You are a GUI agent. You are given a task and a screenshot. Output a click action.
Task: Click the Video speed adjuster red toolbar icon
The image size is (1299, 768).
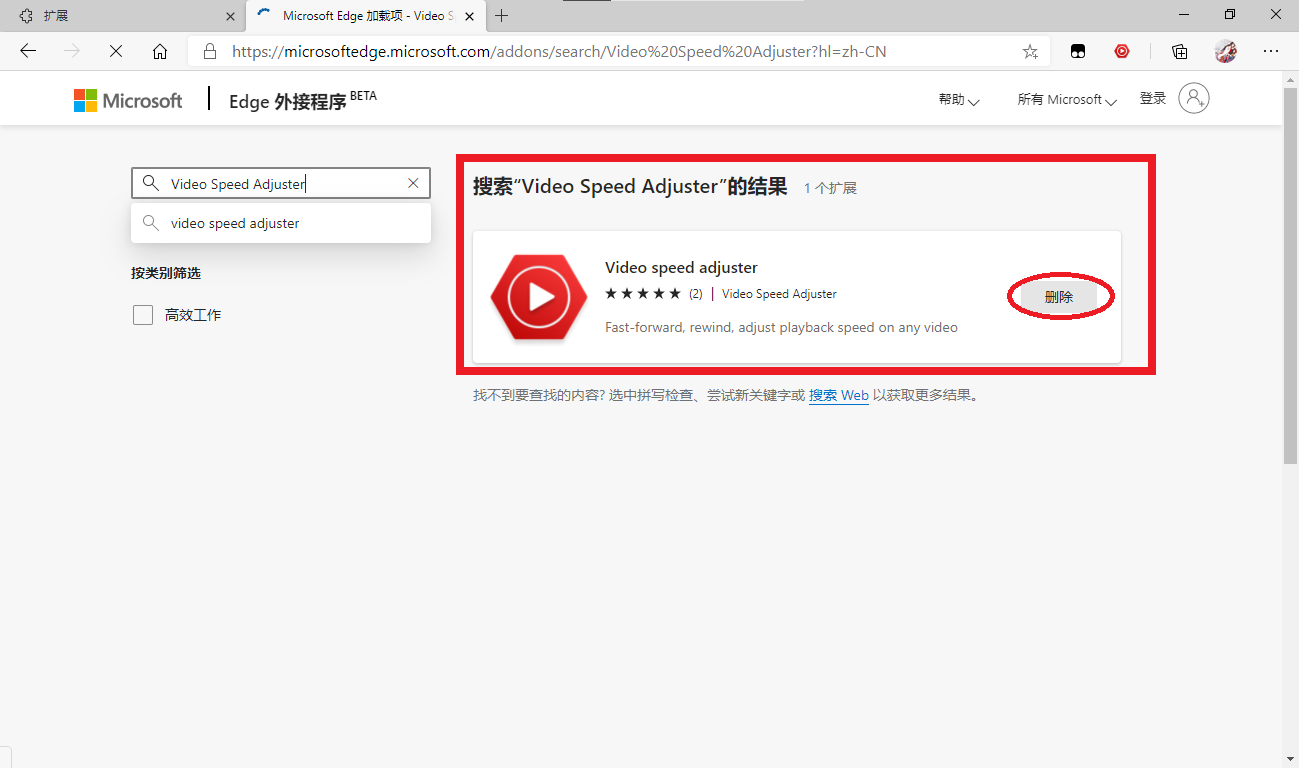(x=1122, y=51)
